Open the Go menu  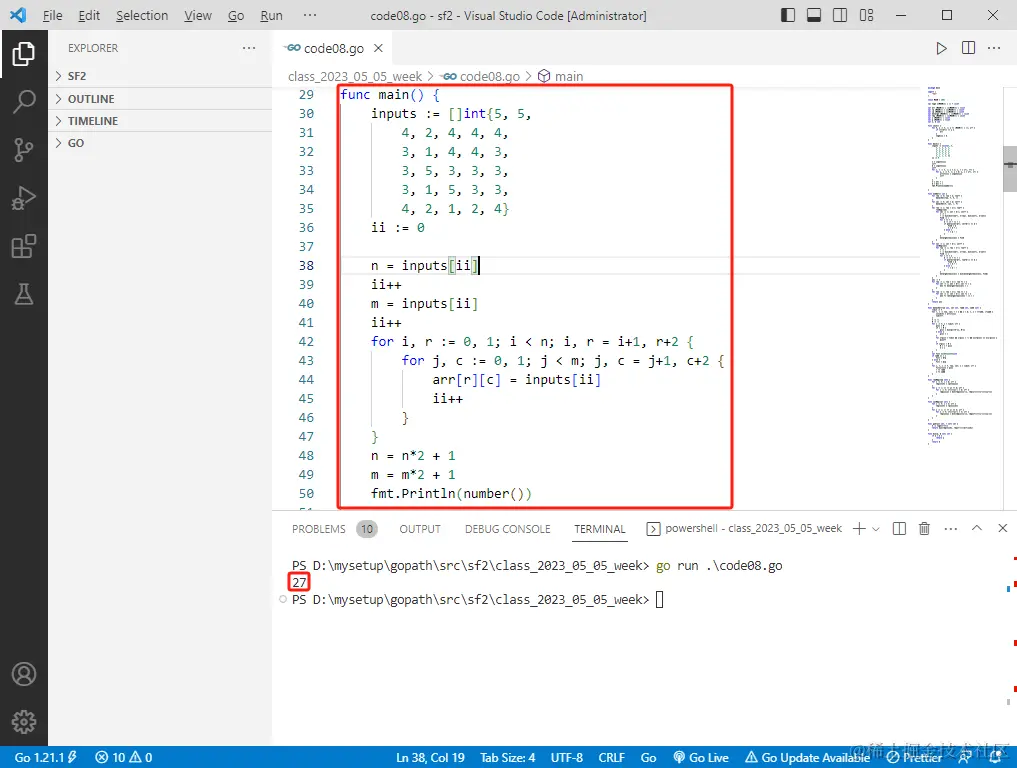point(235,16)
